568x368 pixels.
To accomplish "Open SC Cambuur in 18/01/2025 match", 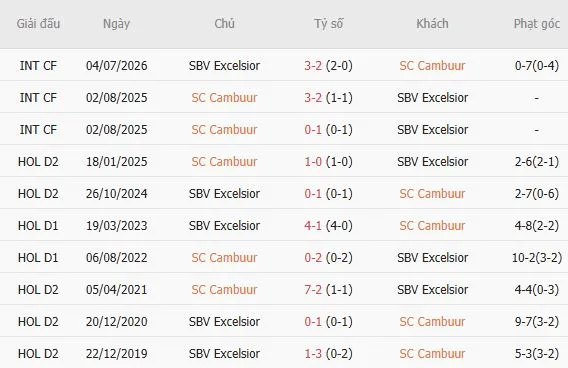I will click(x=224, y=162).
